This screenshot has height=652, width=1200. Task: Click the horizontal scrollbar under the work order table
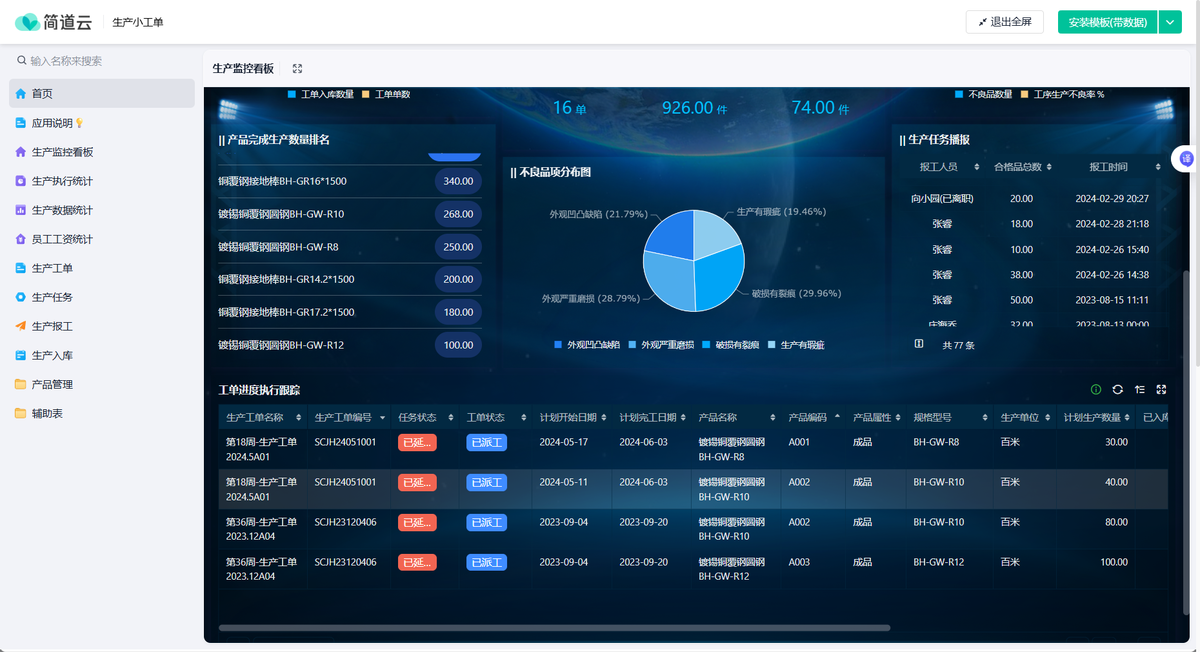554,628
